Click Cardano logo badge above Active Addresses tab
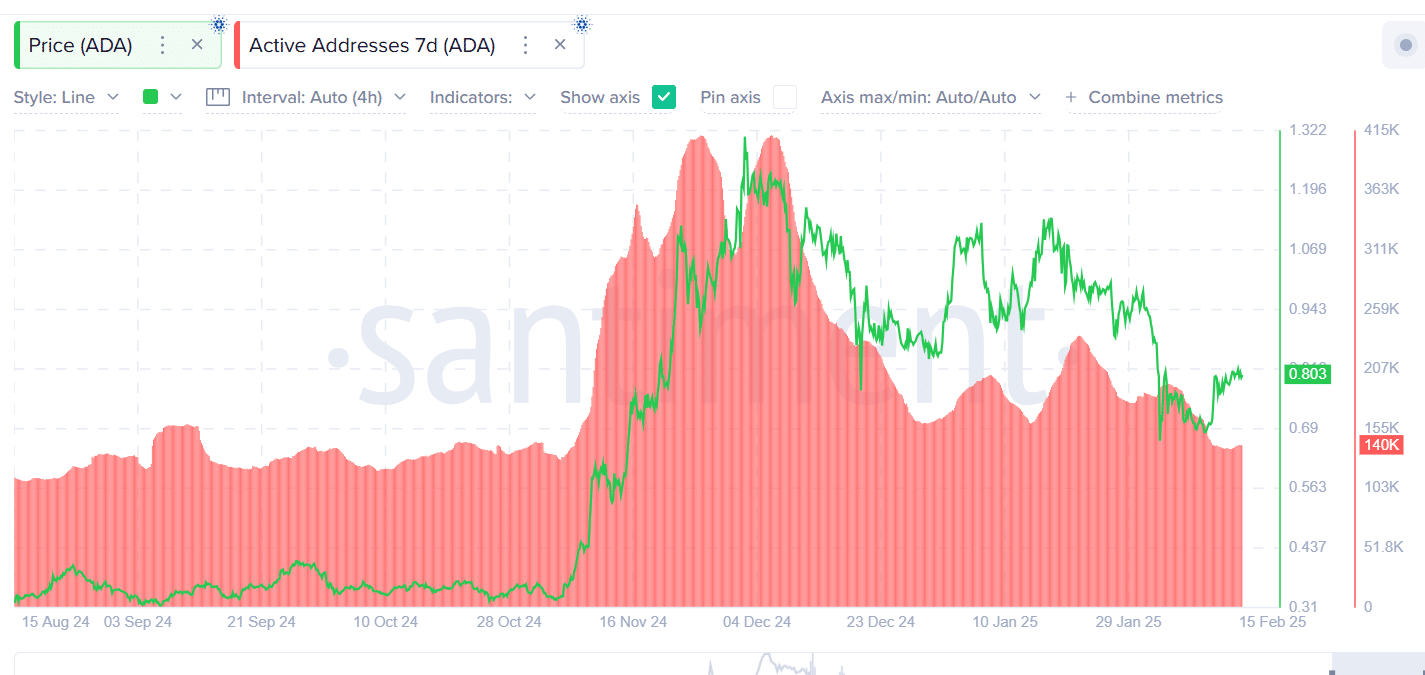This screenshot has height=675, width=1425. (x=582, y=24)
